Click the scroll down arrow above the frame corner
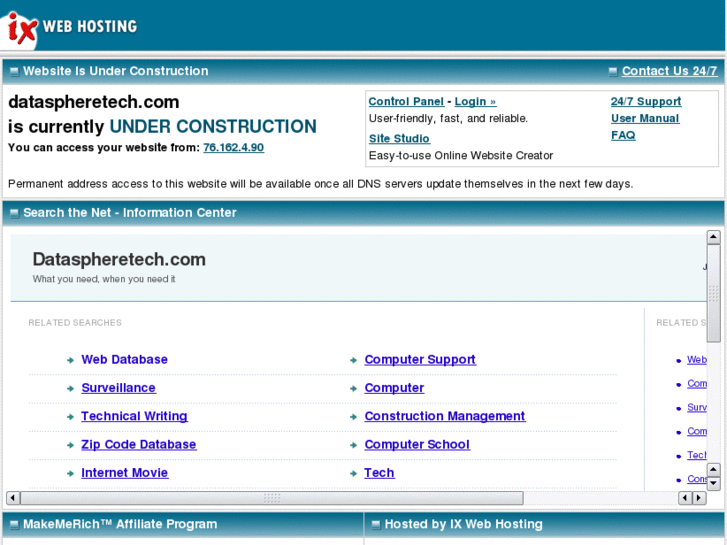 (713, 484)
